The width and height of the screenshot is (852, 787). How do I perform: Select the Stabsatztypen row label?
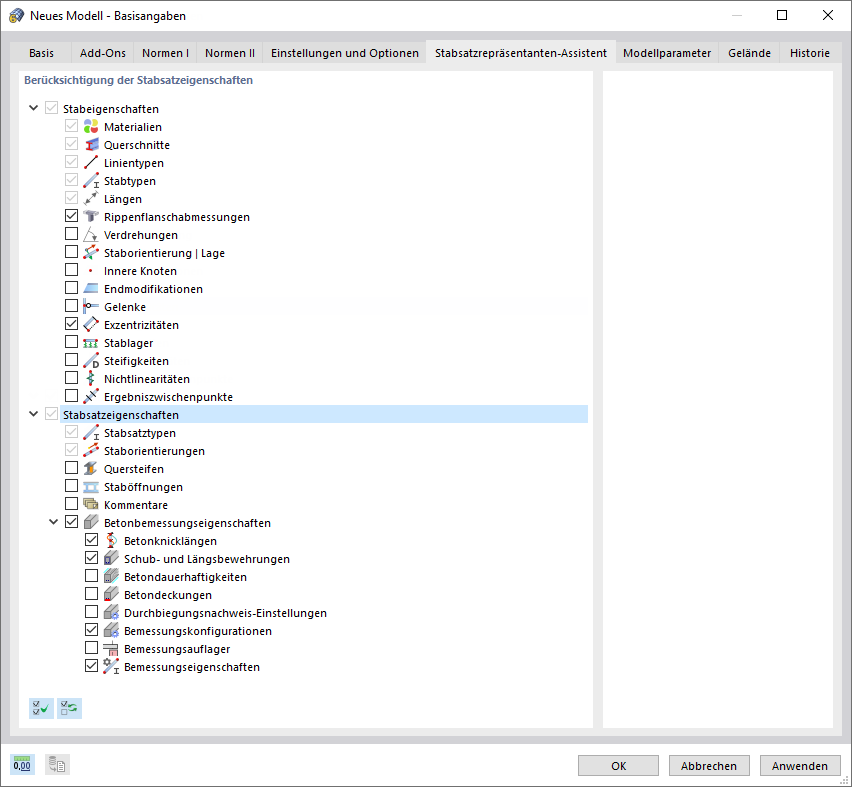tap(140, 433)
